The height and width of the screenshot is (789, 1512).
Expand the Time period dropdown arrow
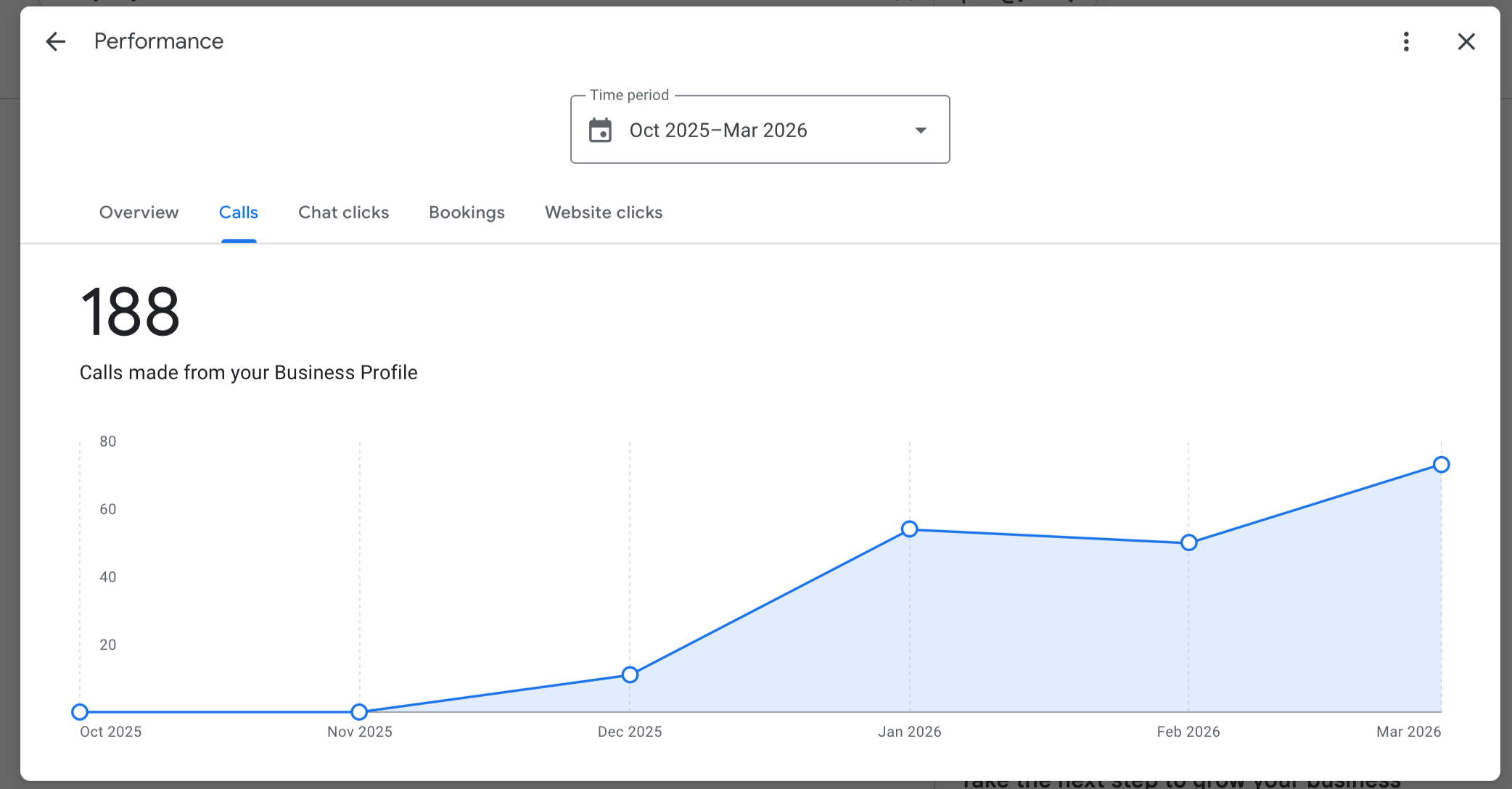pyautogui.click(x=921, y=131)
